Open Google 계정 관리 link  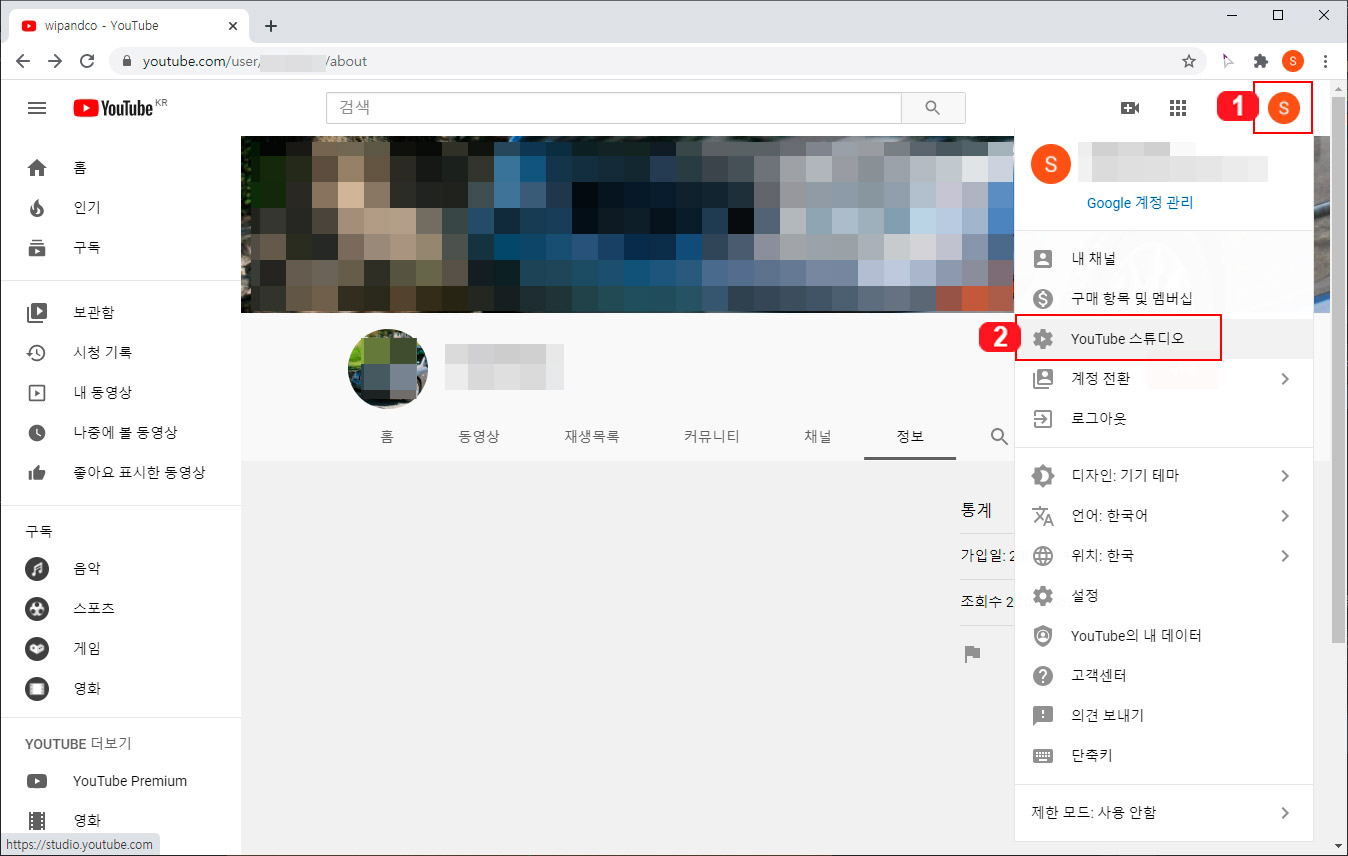[1140, 202]
